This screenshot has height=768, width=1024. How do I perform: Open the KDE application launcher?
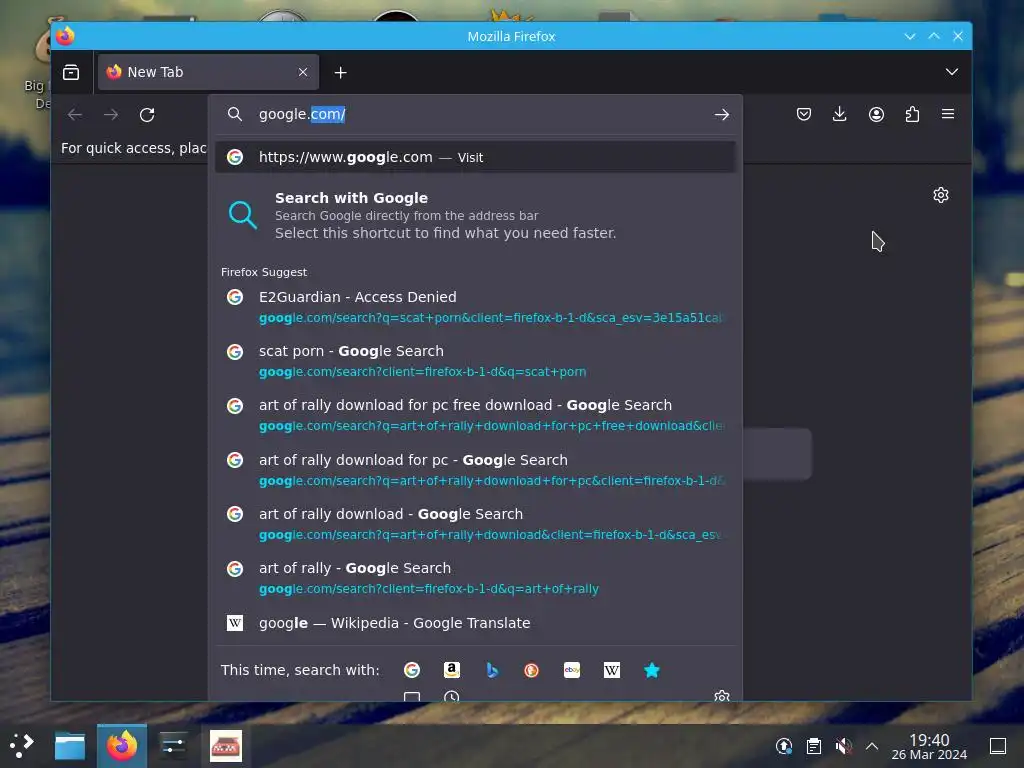(22, 745)
